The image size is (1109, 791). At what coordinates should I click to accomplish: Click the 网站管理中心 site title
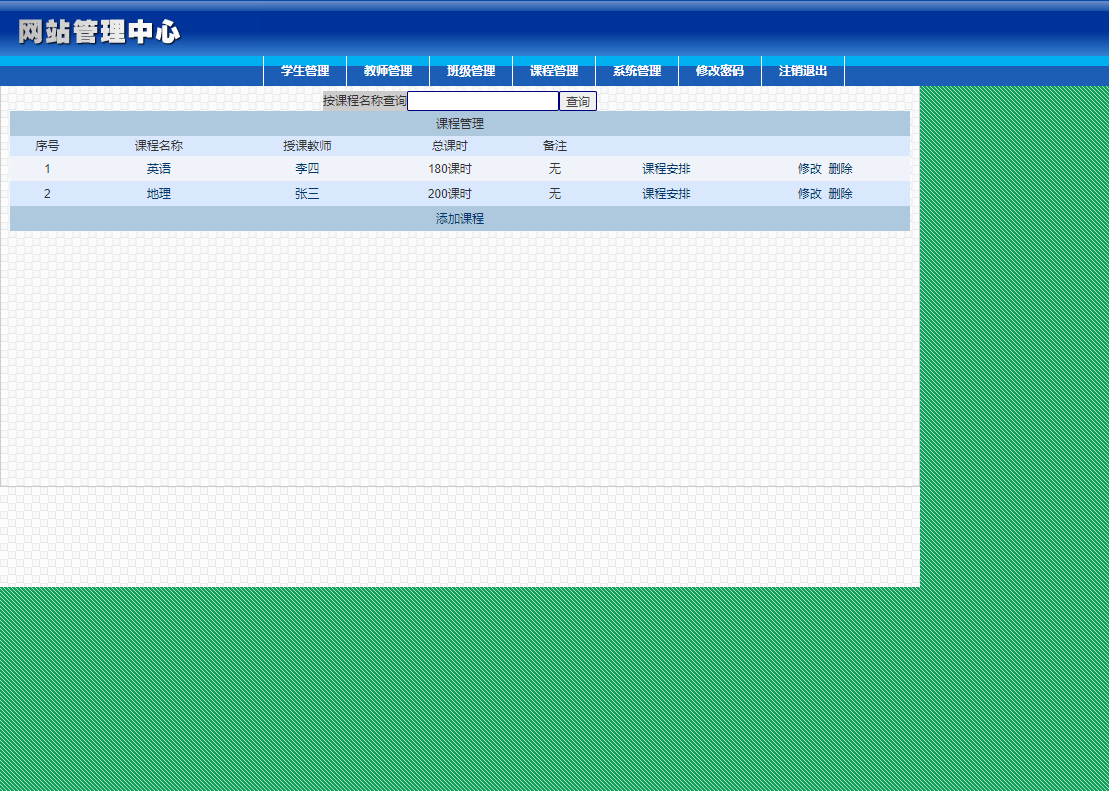point(99,32)
